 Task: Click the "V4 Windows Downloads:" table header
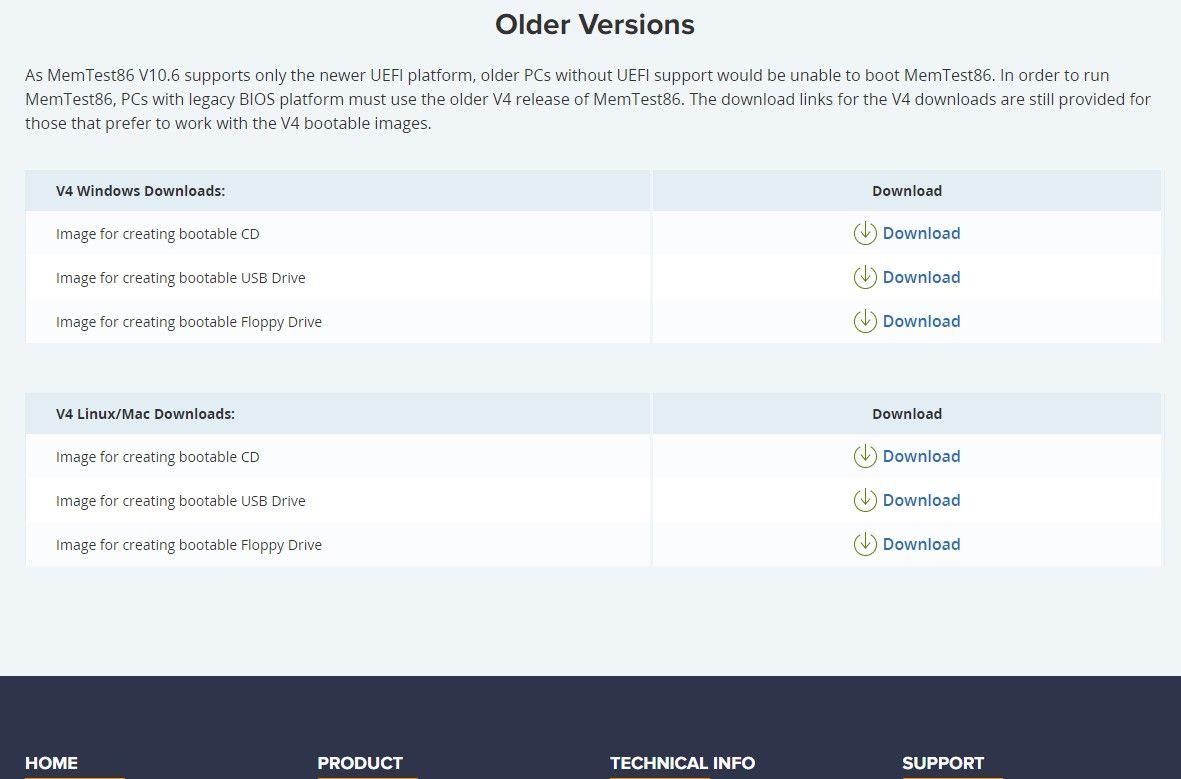pyautogui.click(x=140, y=190)
